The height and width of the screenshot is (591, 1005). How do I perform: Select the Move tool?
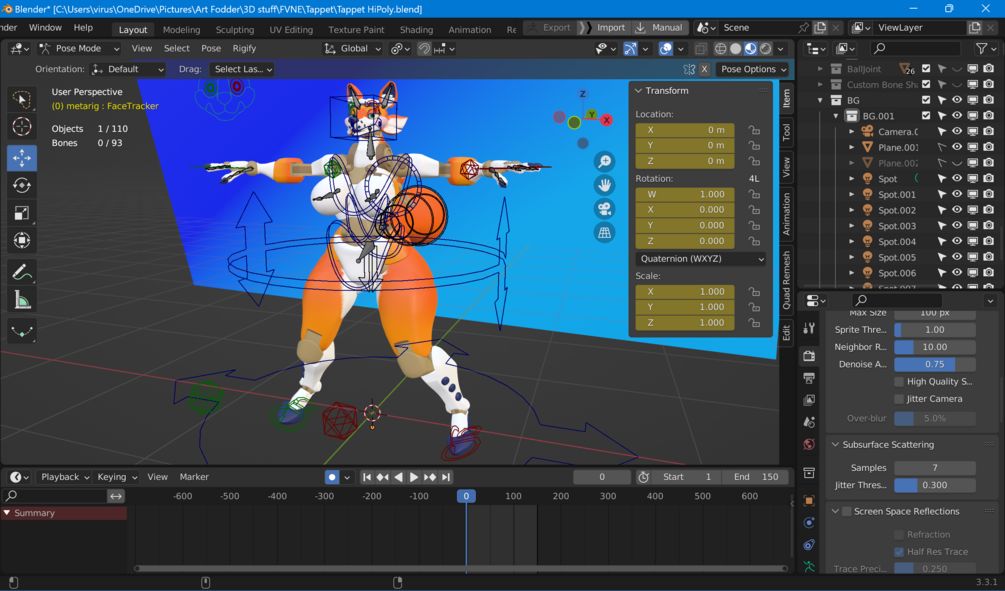click(22, 158)
